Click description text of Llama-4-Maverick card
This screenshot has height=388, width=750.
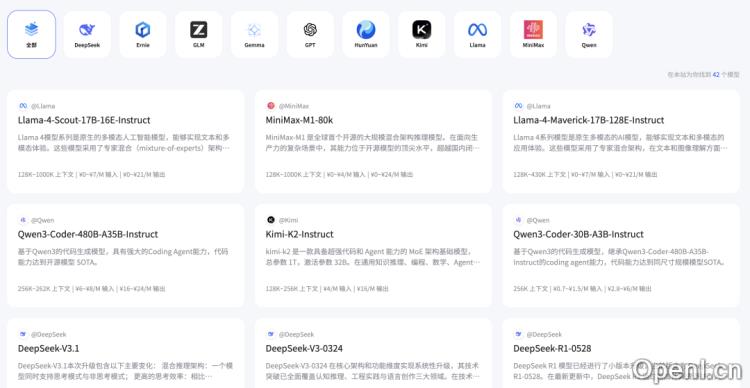(620, 143)
